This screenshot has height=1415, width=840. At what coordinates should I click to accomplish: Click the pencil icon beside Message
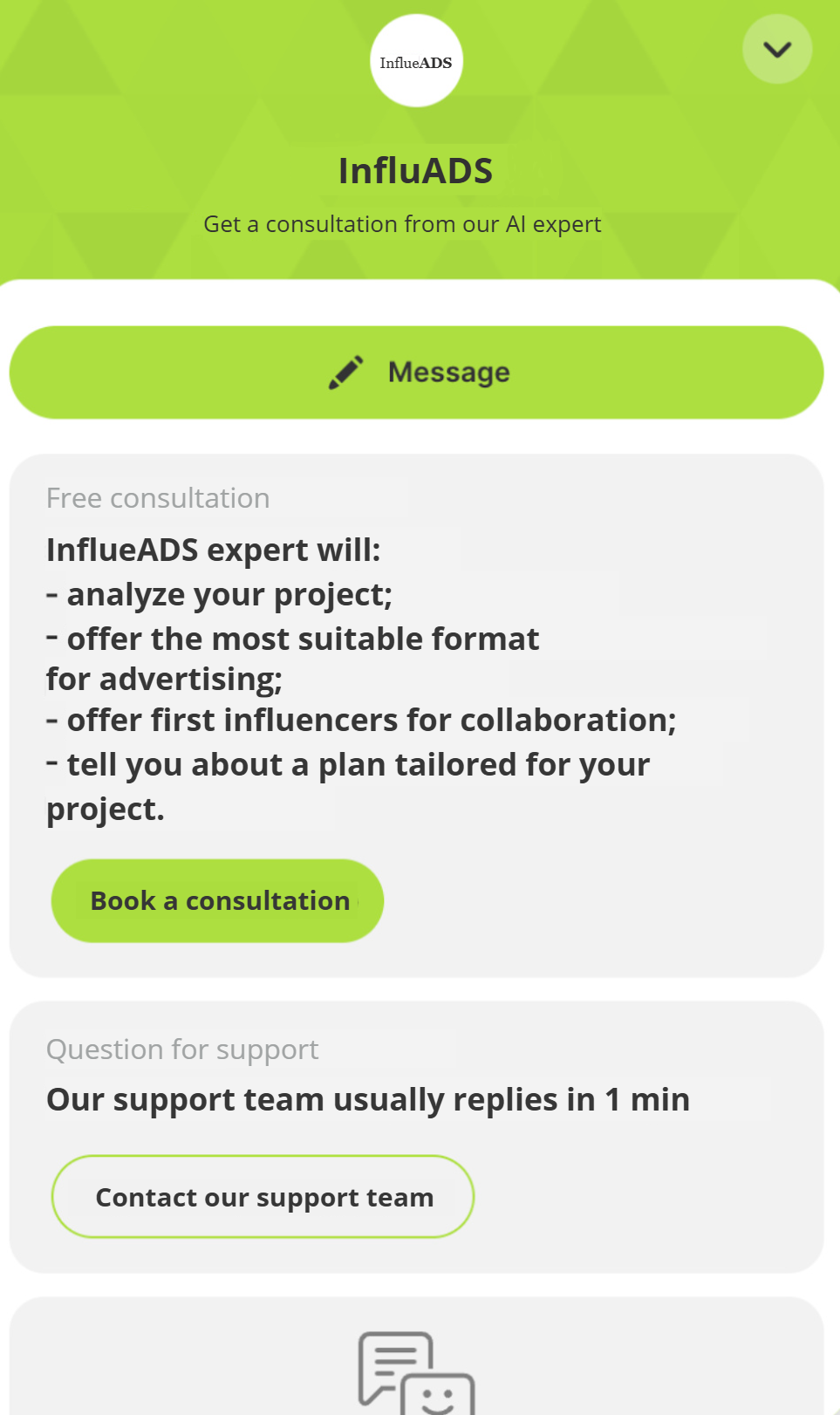point(346,373)
